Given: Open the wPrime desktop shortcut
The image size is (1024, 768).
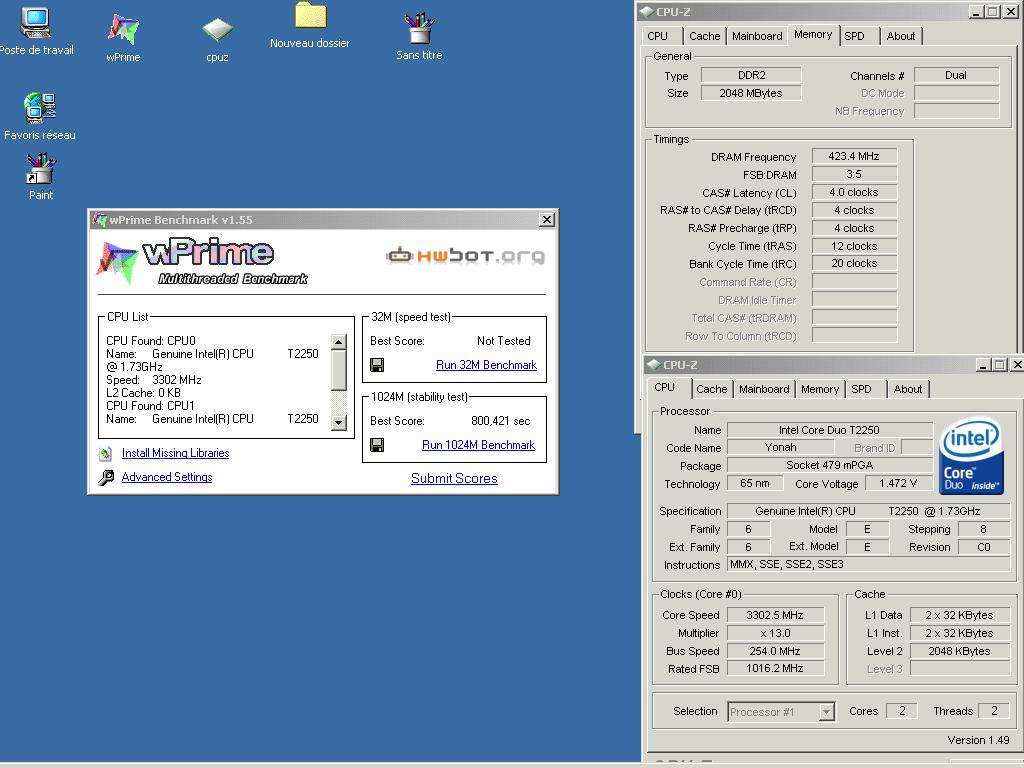Looking at the screenshot, I should (x=123, y=29).
